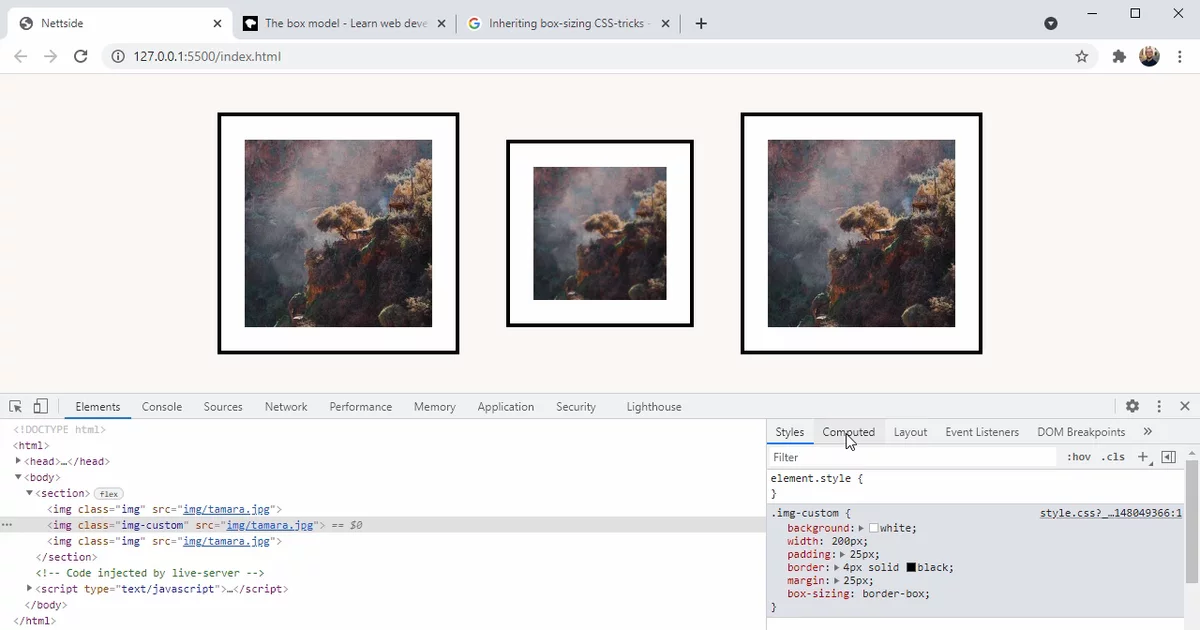The image size is (1200, 630).
Task: Open DevTools three-dot customize menu
Action: [1159, 406]
